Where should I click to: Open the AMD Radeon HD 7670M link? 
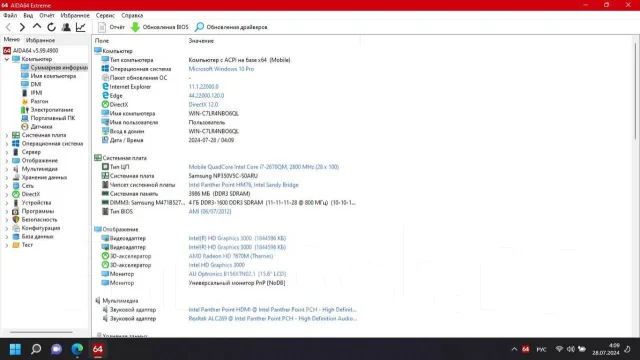[231, 256]
